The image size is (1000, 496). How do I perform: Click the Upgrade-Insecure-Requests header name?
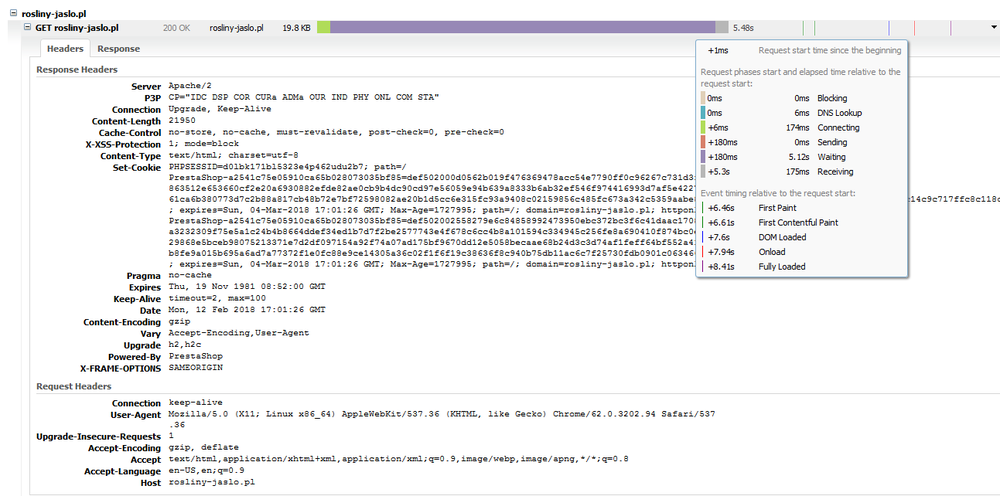coord(99,437)
